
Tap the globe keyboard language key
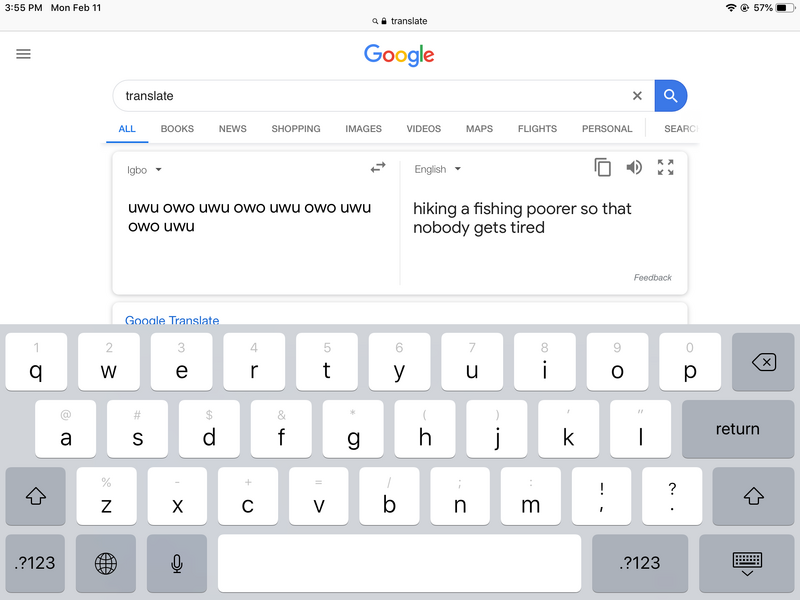click(x=106, y=563)
